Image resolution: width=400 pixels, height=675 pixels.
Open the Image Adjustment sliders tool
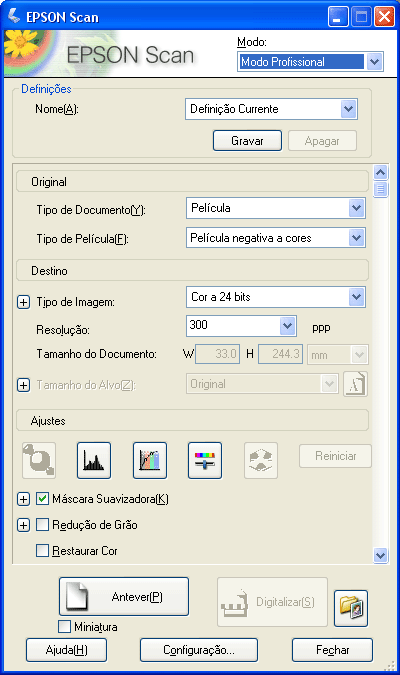pos(205,460)
